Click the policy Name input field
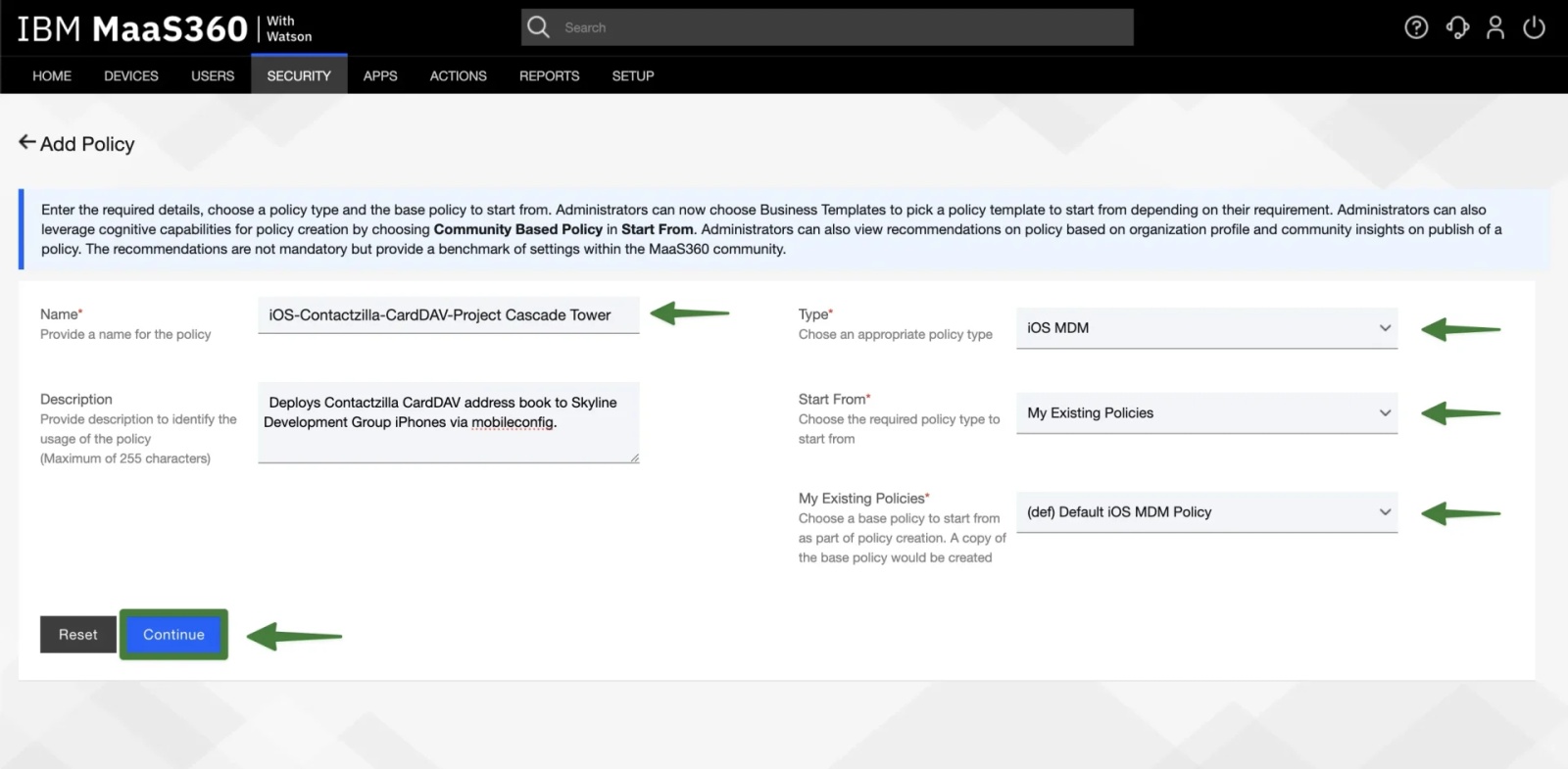The height and width of the screenshot is (769, 1568). click(449, 315)
